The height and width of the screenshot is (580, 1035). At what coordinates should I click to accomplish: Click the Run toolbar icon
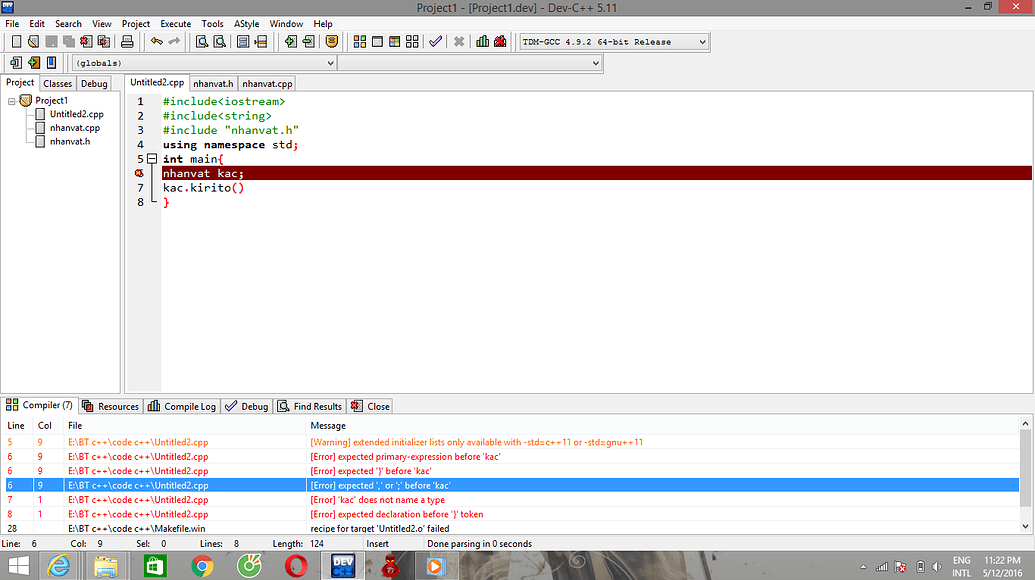coord(377,42)
